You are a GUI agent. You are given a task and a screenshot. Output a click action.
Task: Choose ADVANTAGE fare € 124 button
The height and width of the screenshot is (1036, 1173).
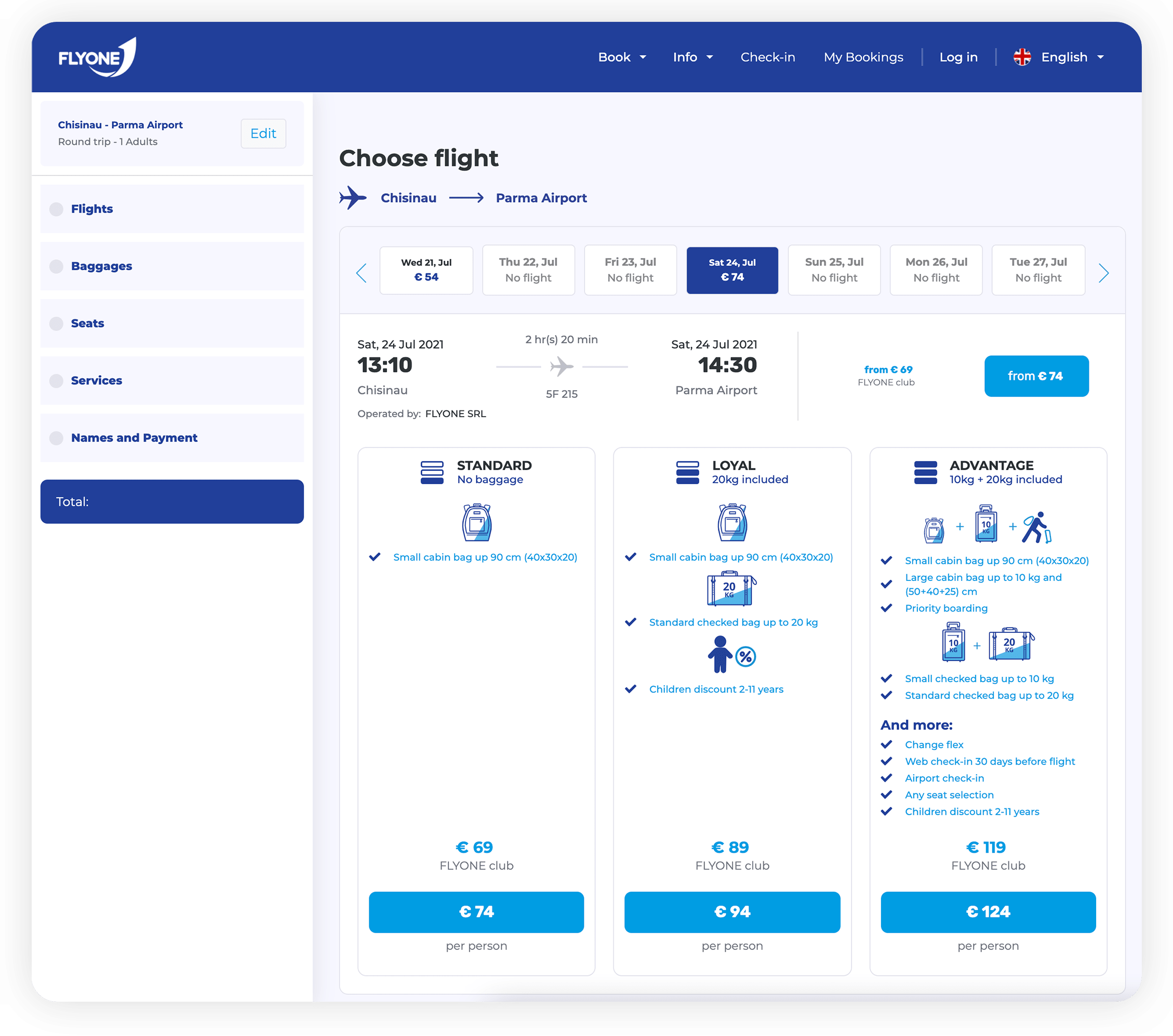988,911
